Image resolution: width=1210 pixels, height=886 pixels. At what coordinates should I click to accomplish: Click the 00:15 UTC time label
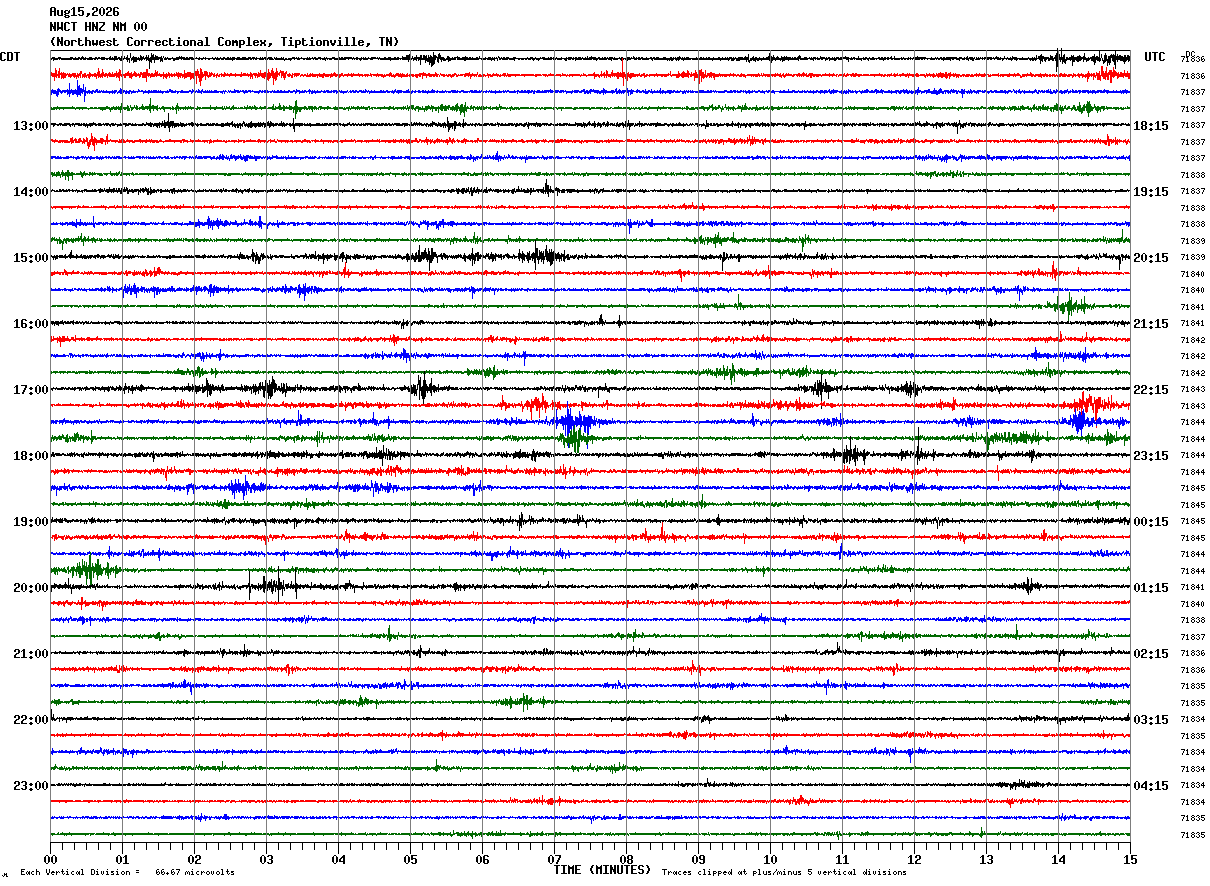1151,522
